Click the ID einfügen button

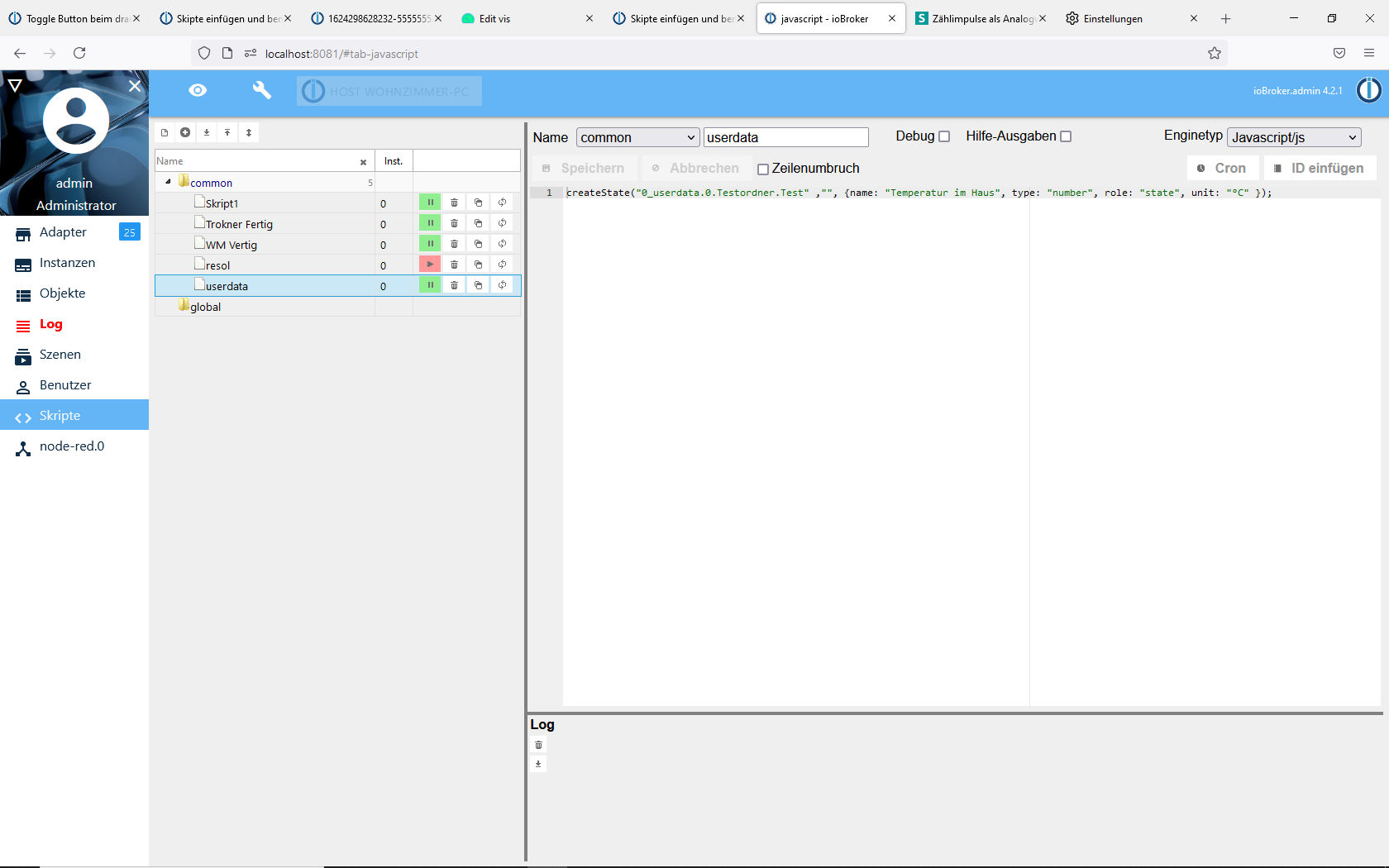[x=1320, y=168]
